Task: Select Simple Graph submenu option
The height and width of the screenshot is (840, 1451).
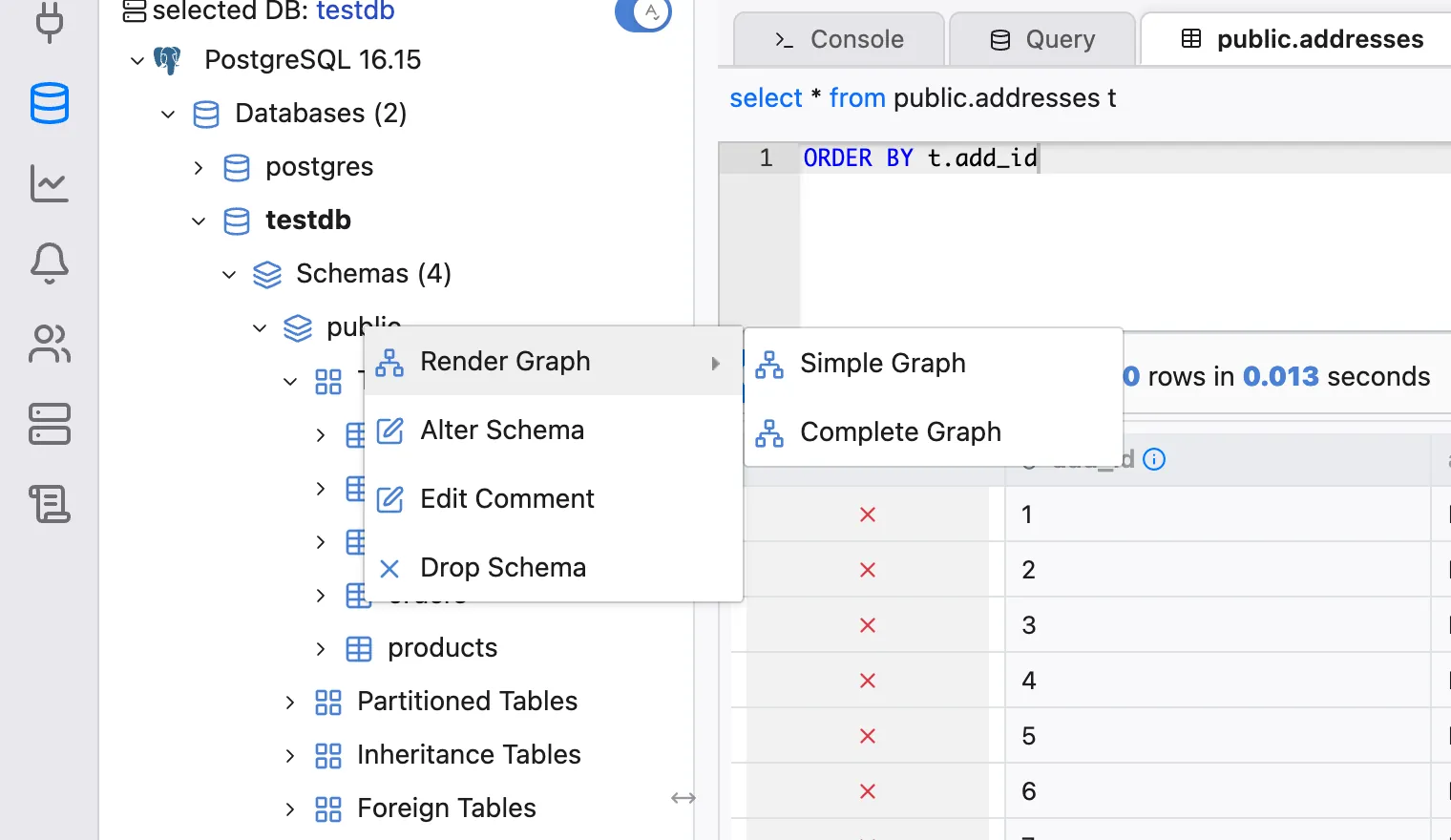Action: point(933,364)
